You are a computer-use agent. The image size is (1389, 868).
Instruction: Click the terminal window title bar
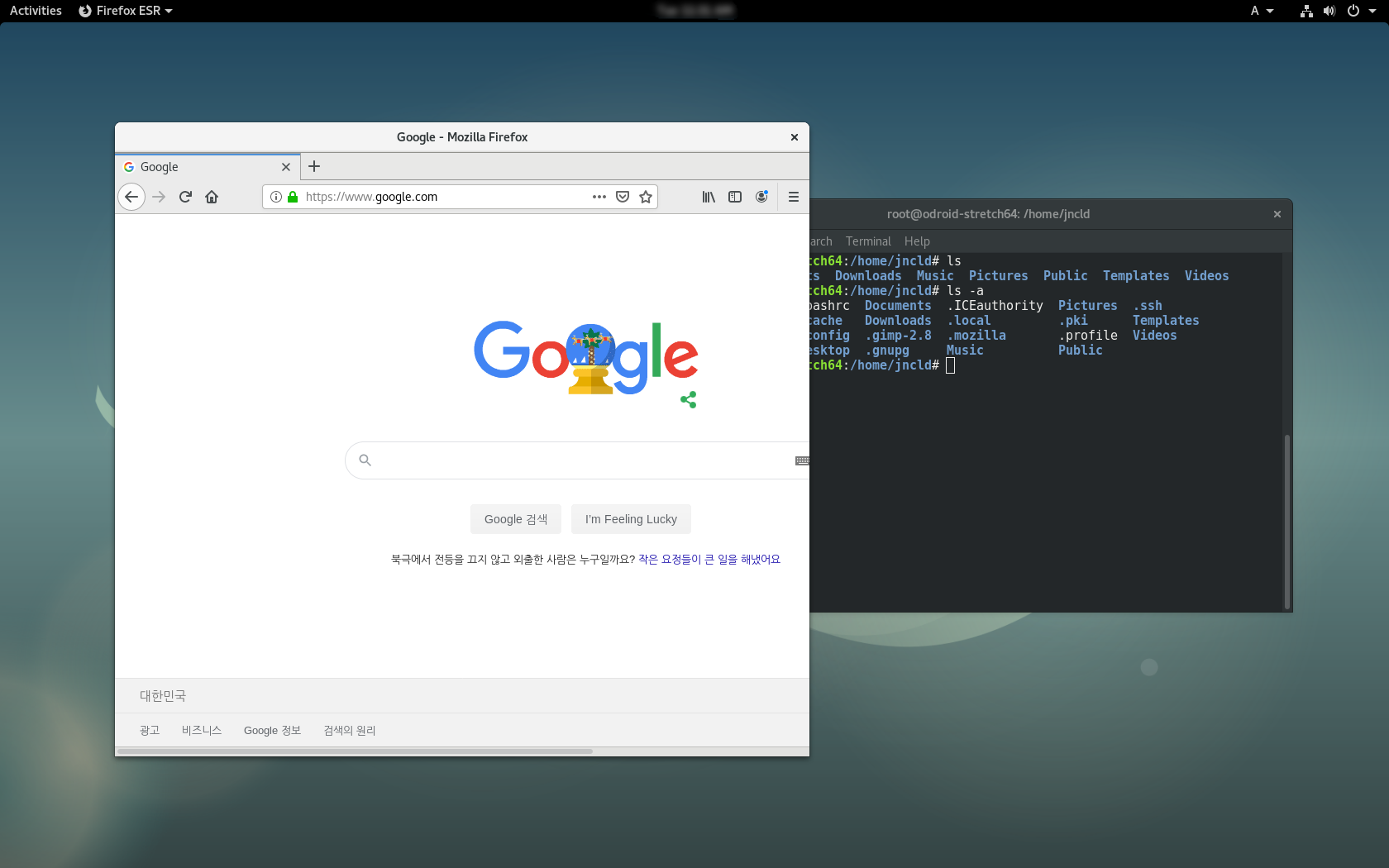(1051, 214)
